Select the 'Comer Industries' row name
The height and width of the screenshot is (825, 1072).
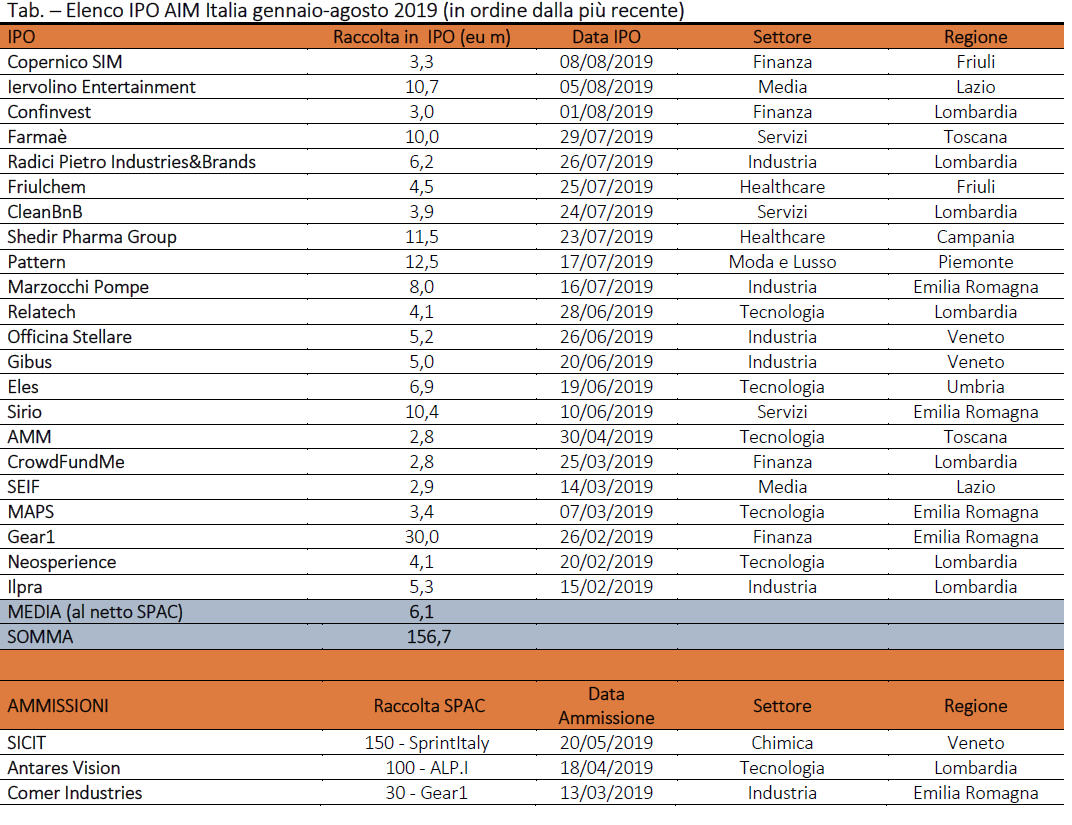[x=75, y=793]
